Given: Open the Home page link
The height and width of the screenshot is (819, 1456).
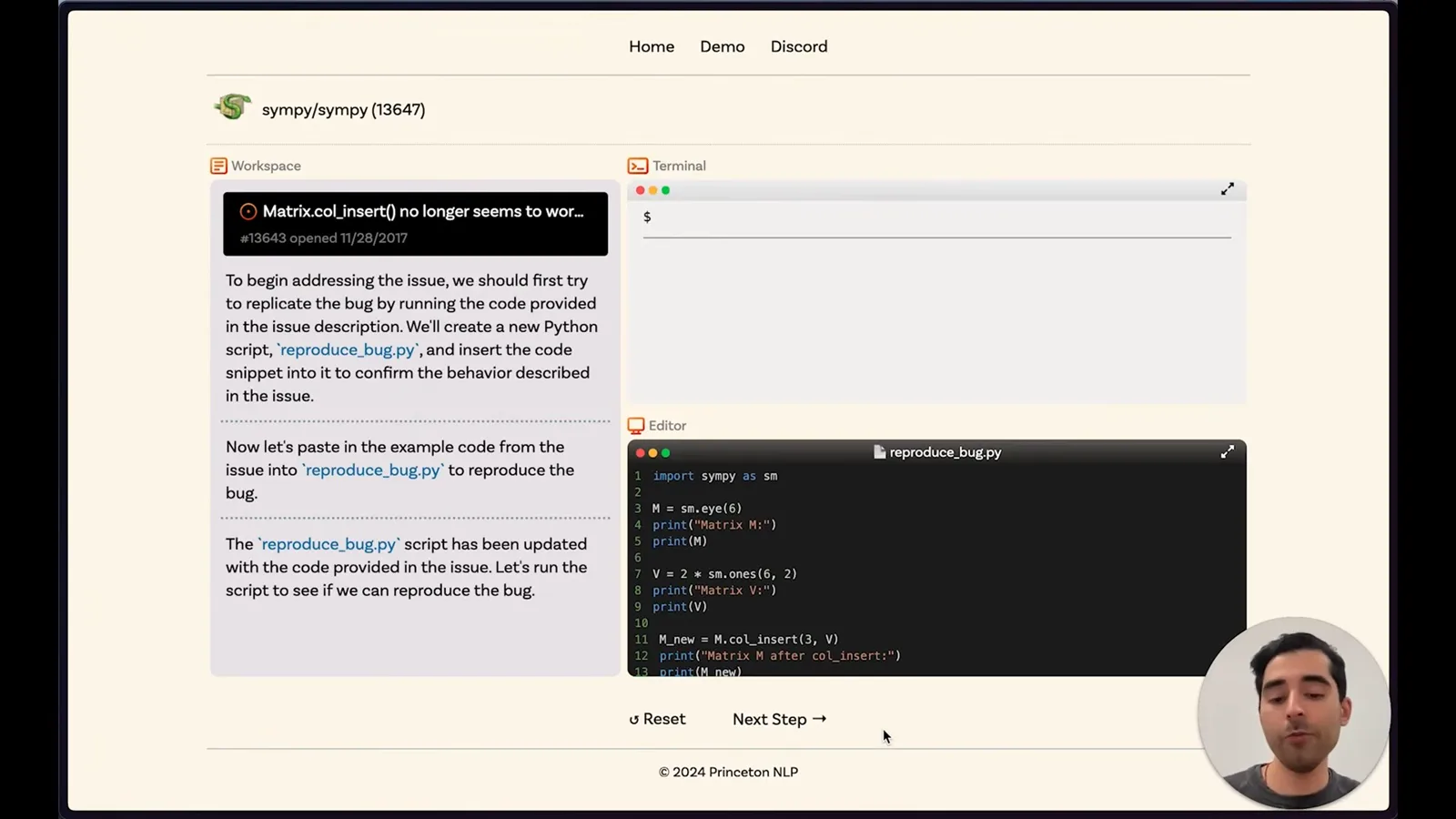Looking at the screenshot, I should [x=652, y=46].
